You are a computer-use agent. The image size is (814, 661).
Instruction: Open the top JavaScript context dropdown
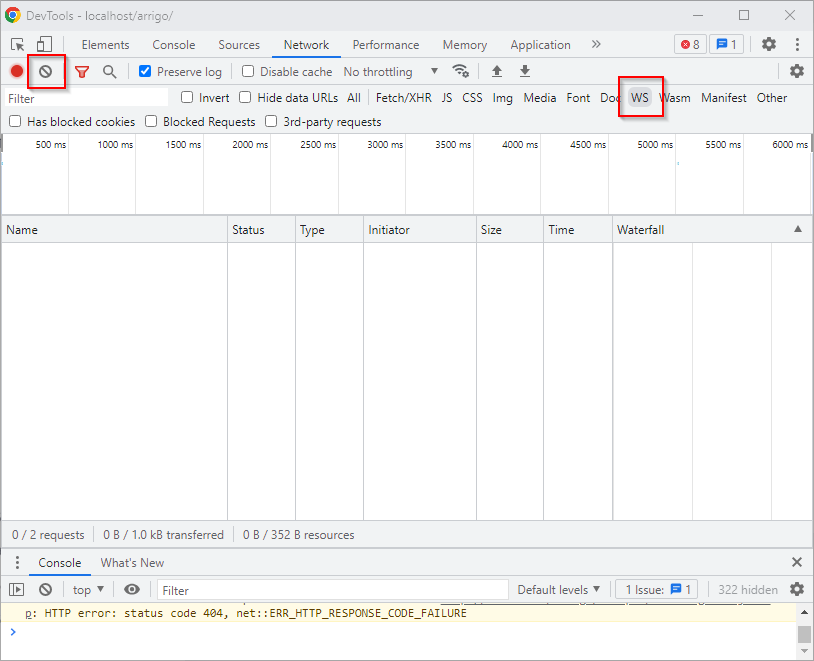(88, 590)
